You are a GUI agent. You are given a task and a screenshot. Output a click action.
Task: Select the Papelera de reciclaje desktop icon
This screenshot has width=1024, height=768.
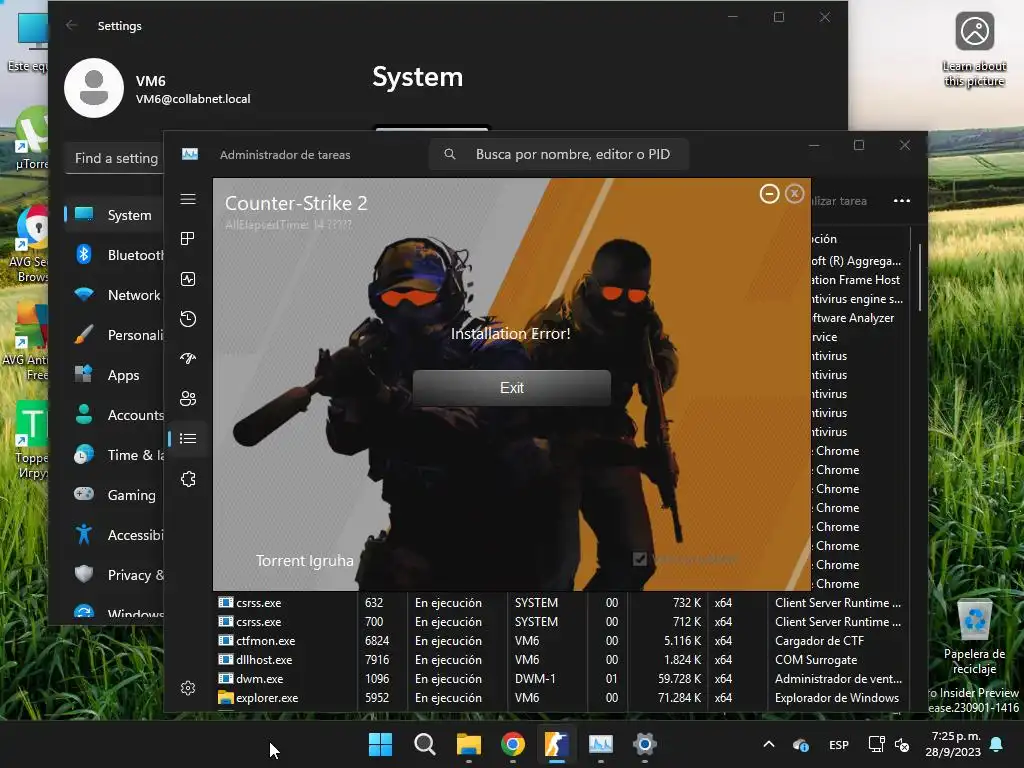click(974, 637)
